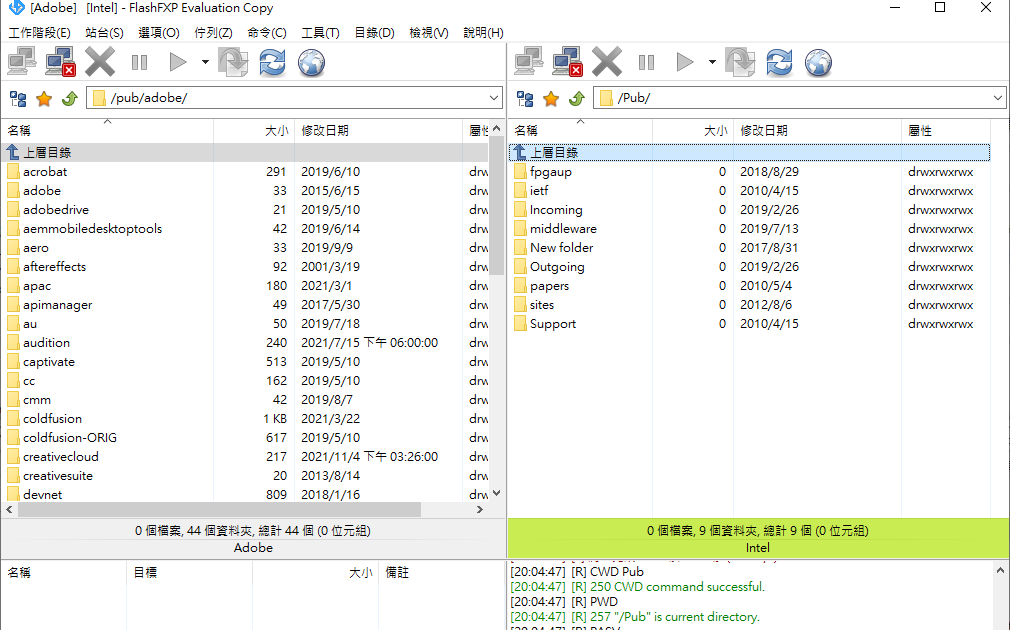Click the left file list scrollbar down arrow
The image size is (1010, 630).
click(x=497, y=493)
